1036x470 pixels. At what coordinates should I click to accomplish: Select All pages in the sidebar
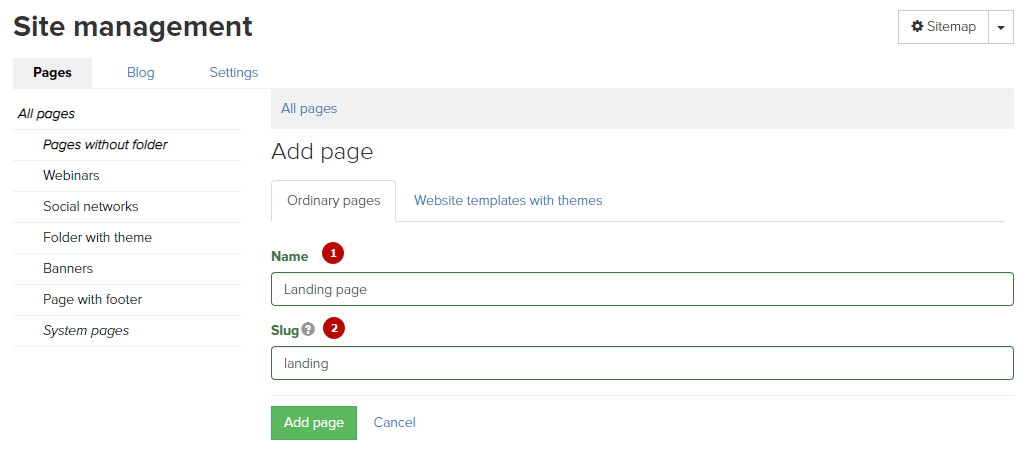click(x=46, y=114)
